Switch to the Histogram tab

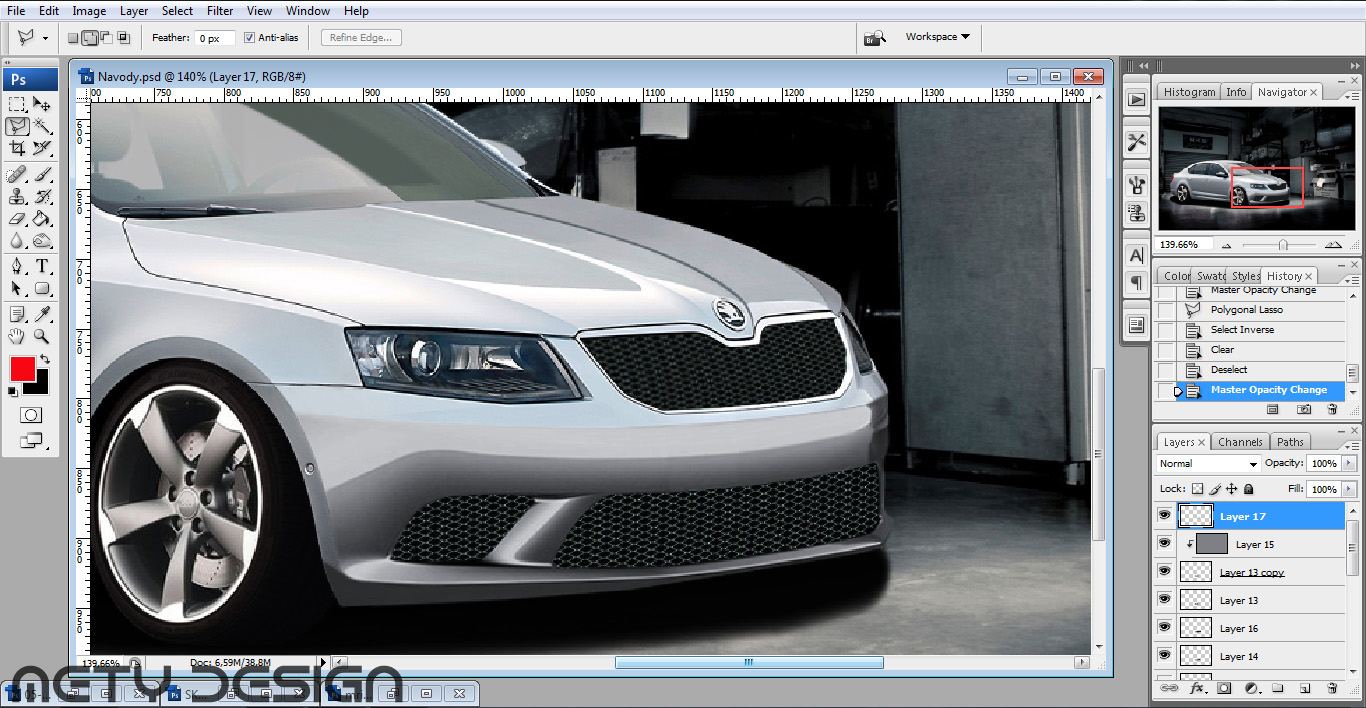pyautogui.click(x=1189, y=92)
